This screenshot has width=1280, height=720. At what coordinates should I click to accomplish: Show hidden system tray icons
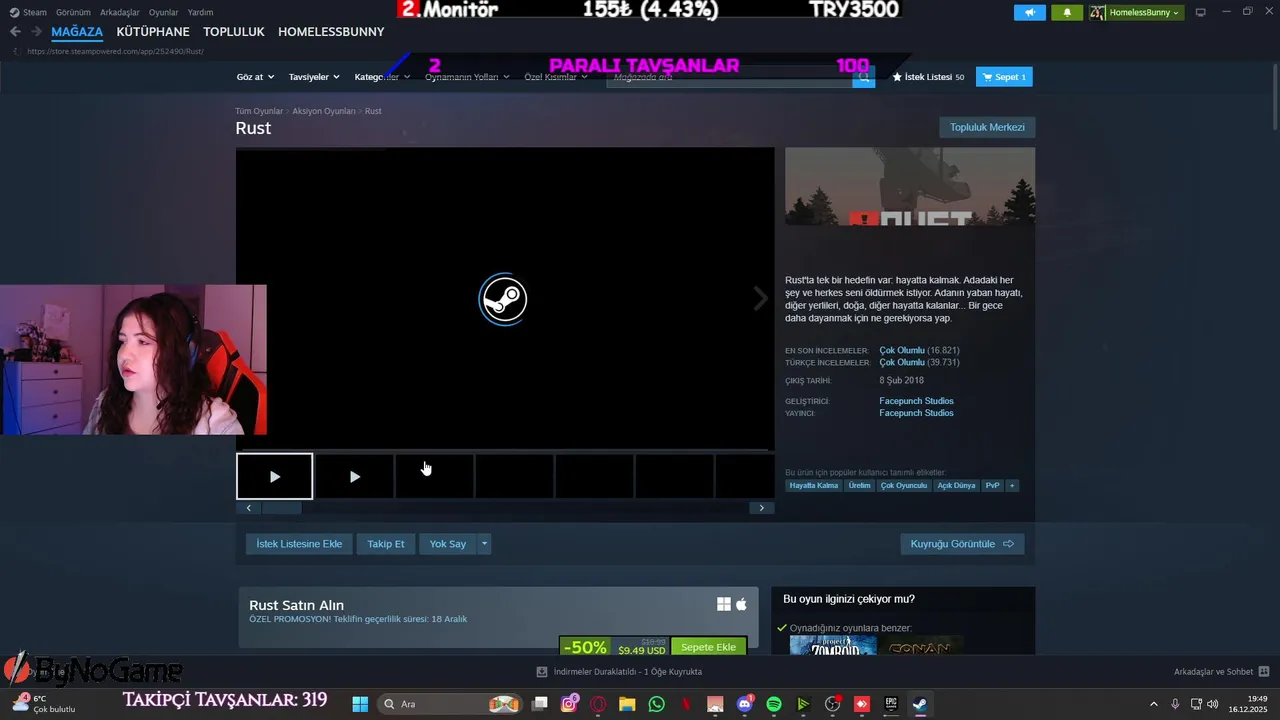pos(1153,704)
